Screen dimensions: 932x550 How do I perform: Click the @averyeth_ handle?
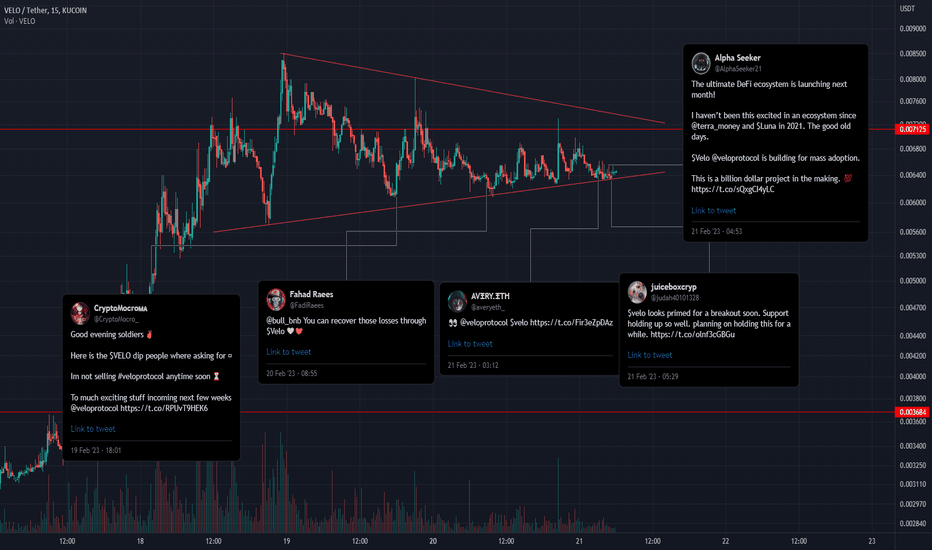point(487,307)
